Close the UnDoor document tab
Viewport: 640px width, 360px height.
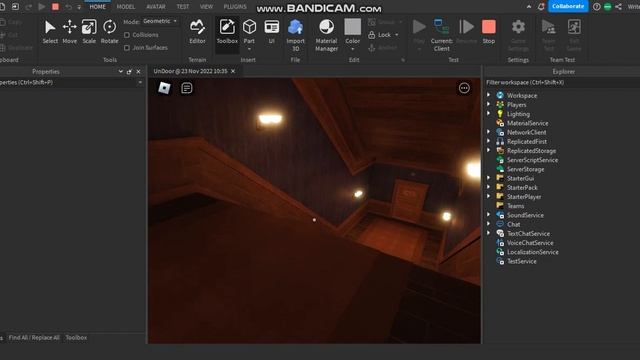click(233, 71)
